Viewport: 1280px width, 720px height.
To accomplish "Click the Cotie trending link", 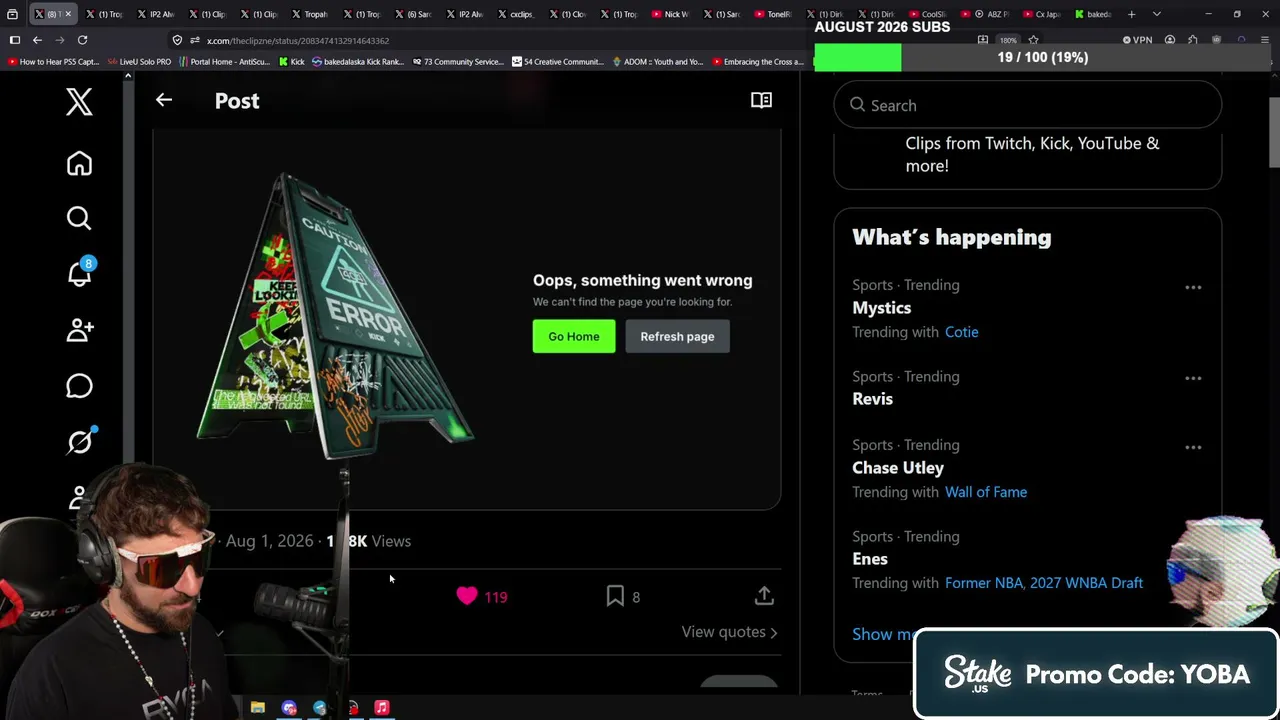I will [962, 332].
